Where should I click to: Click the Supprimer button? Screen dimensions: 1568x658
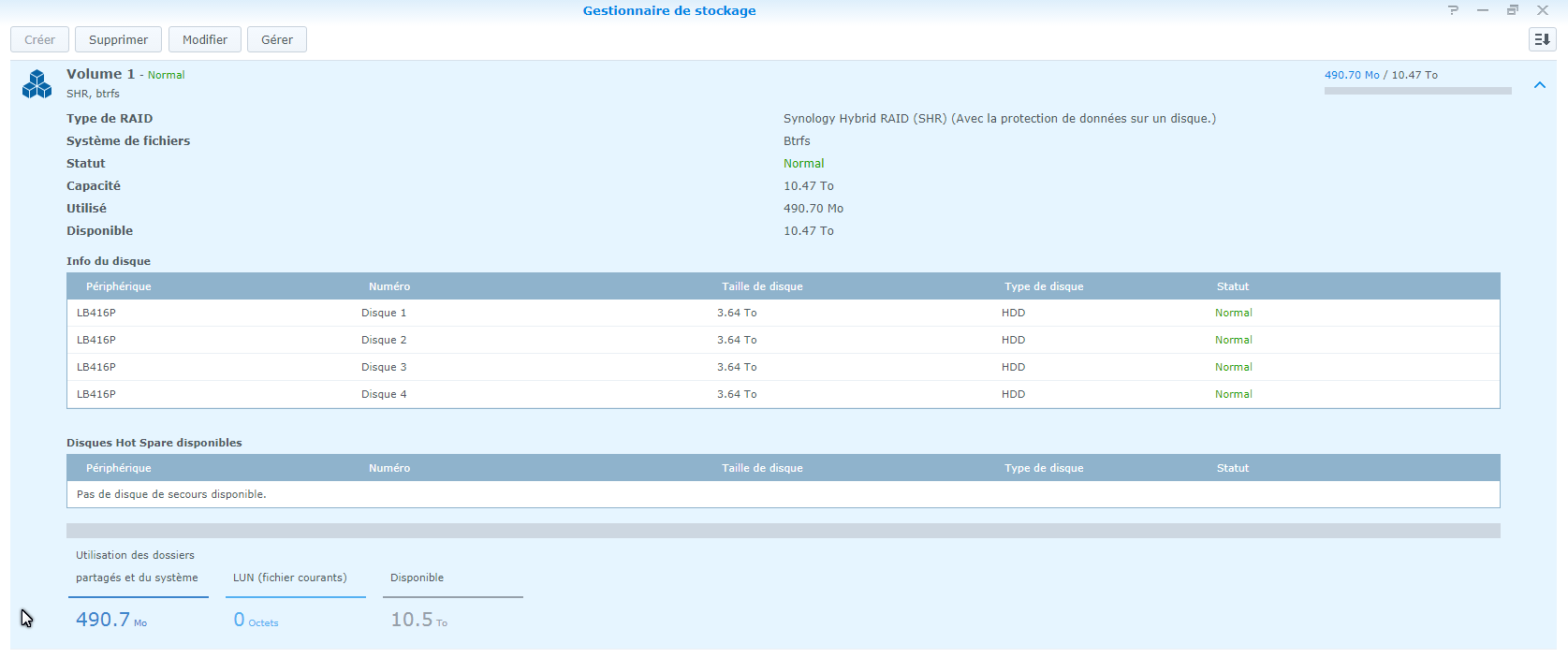pos(118,39)
